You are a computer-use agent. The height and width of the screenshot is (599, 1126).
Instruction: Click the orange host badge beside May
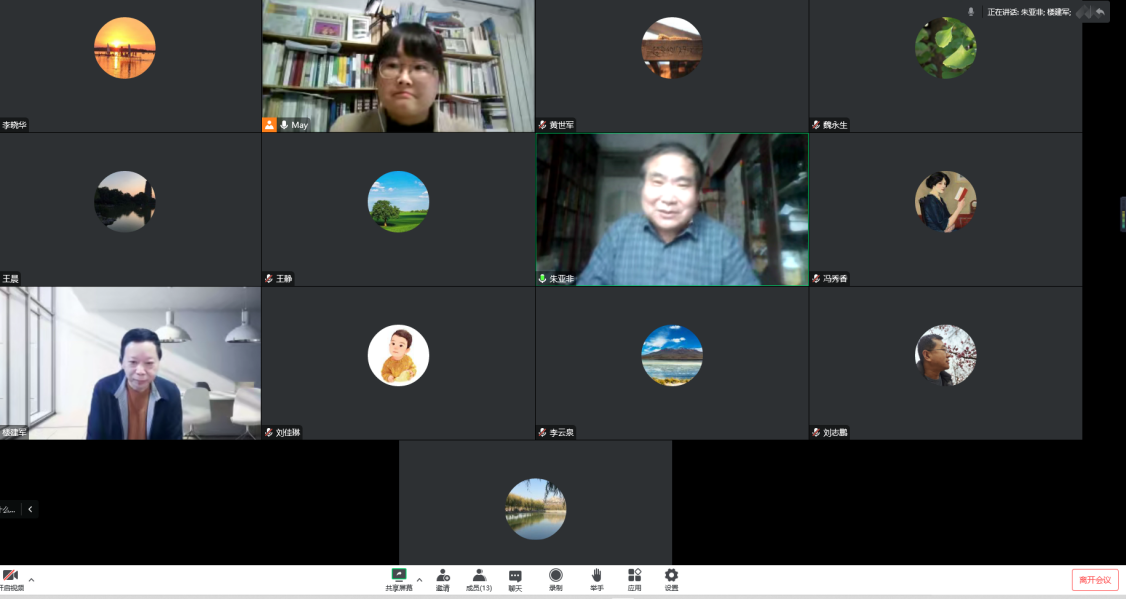click(x=269, y=125)
